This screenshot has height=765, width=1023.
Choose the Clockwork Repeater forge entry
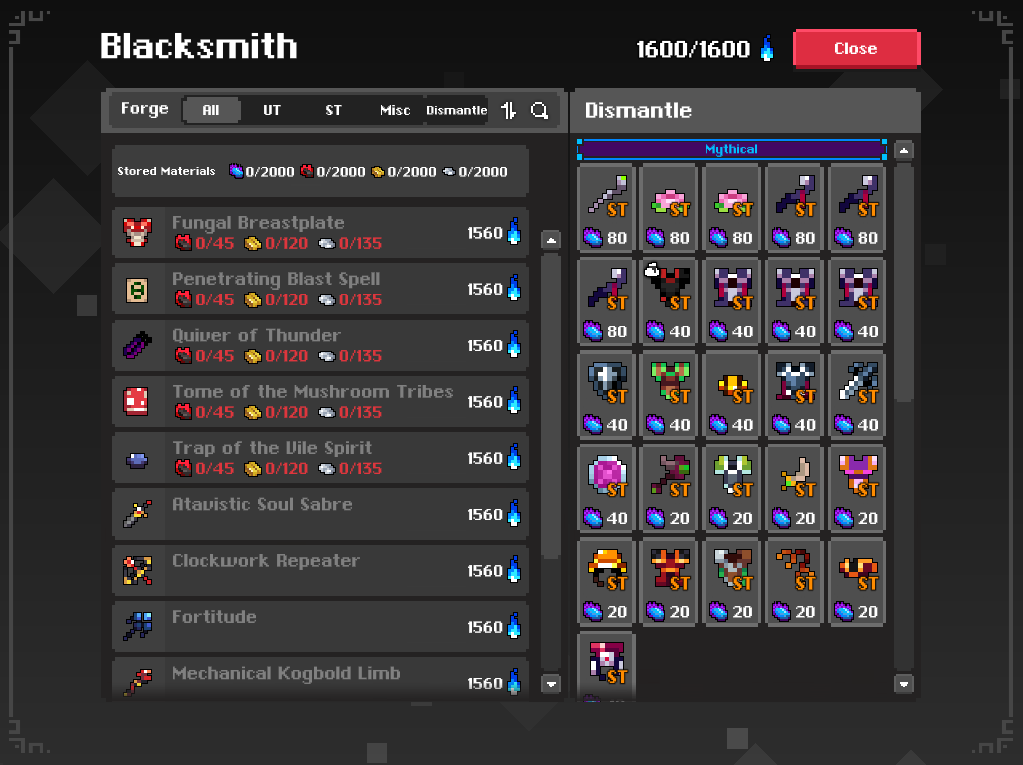[x=320, y=571]
